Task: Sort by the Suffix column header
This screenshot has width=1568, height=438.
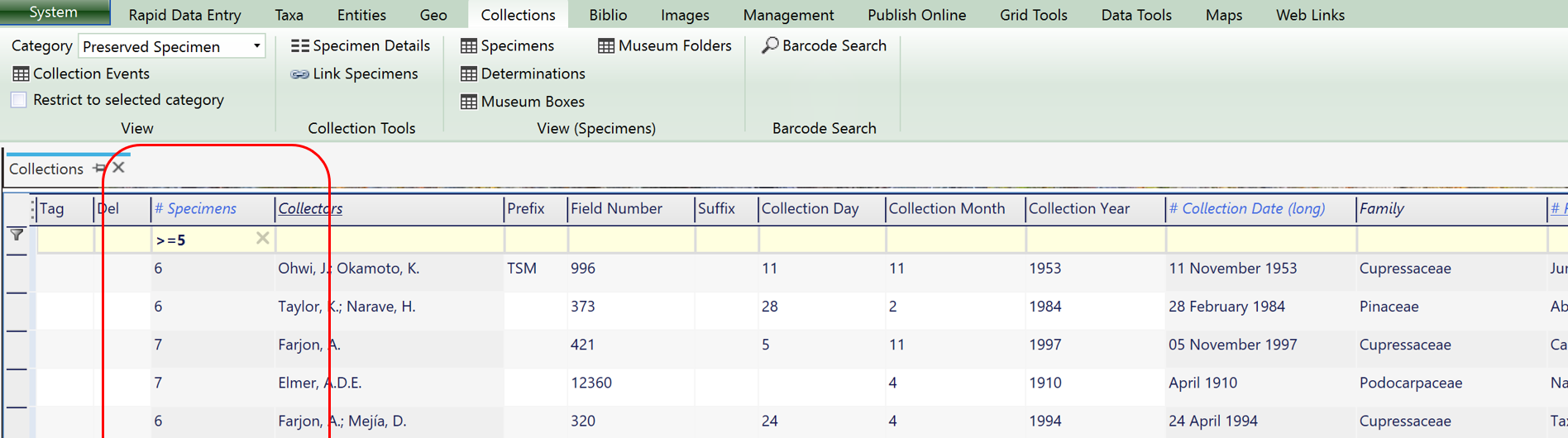Action: [726, 208]
